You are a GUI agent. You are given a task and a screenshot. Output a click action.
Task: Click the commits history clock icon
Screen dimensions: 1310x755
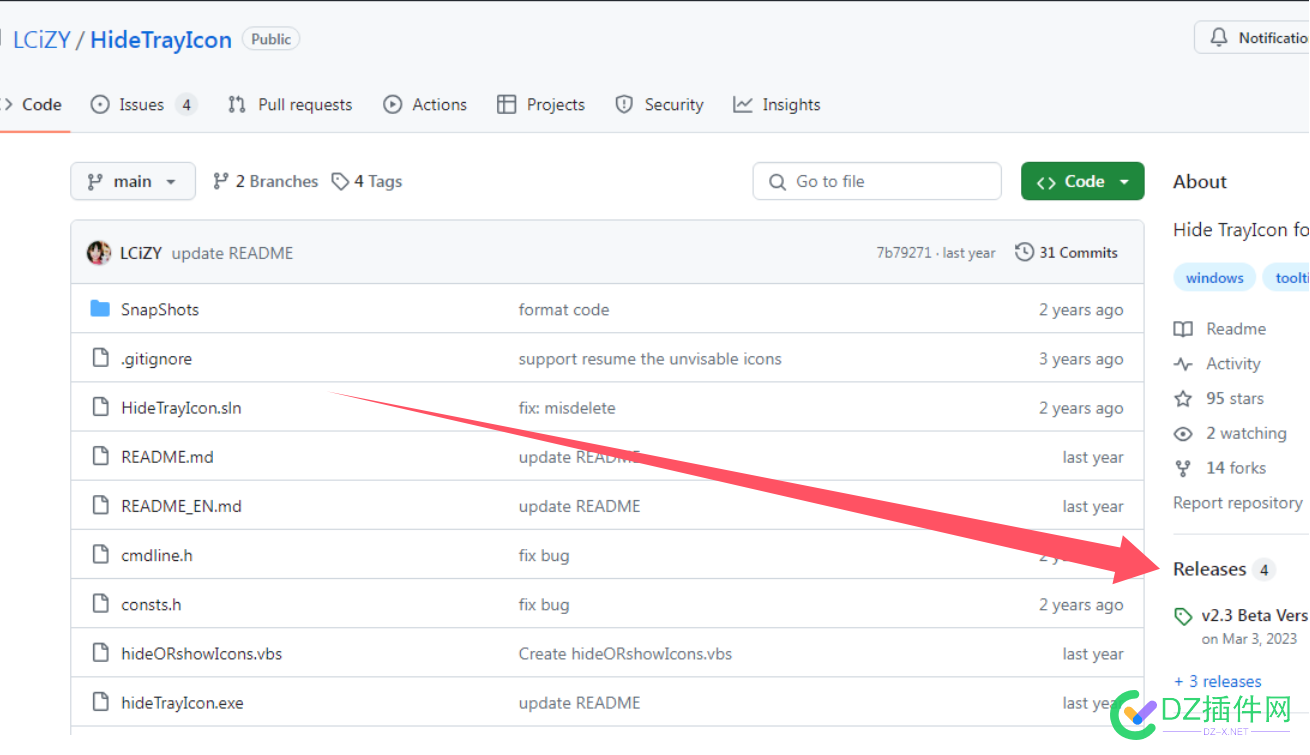tap(1024, 252)
